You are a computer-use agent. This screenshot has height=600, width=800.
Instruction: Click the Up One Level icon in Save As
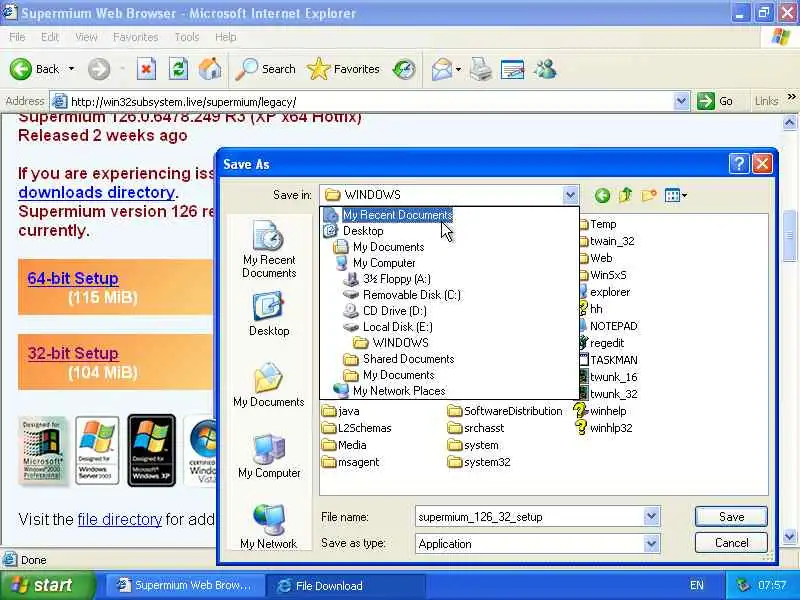tap(626, 195)
